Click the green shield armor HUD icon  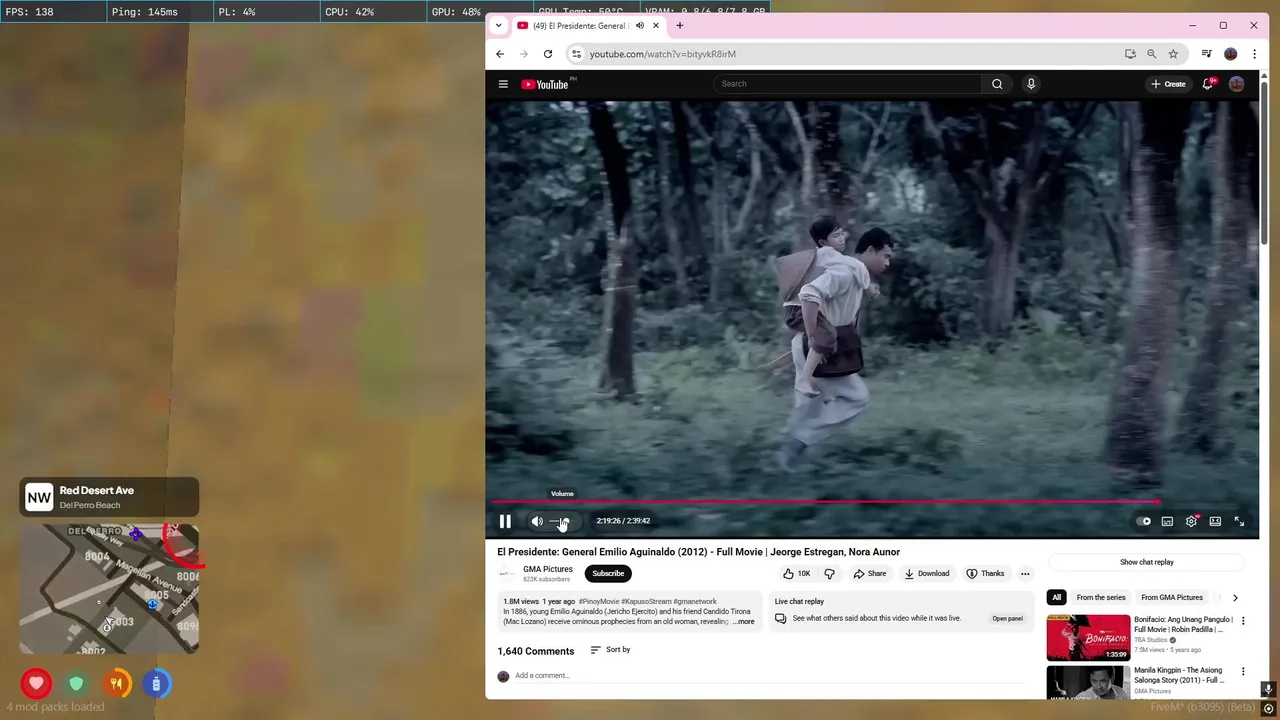coord(76,684)
